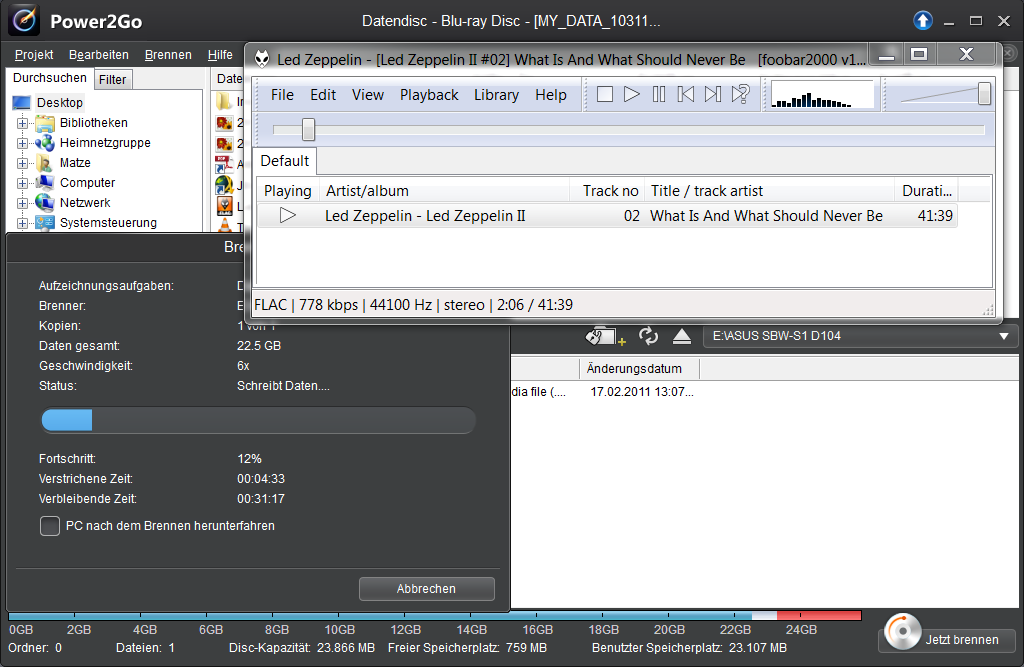Screen dimensions: 1024x667
Task: Open foobar2000 Playback menu
Action: pyautogui.click(x=429, y=95)
